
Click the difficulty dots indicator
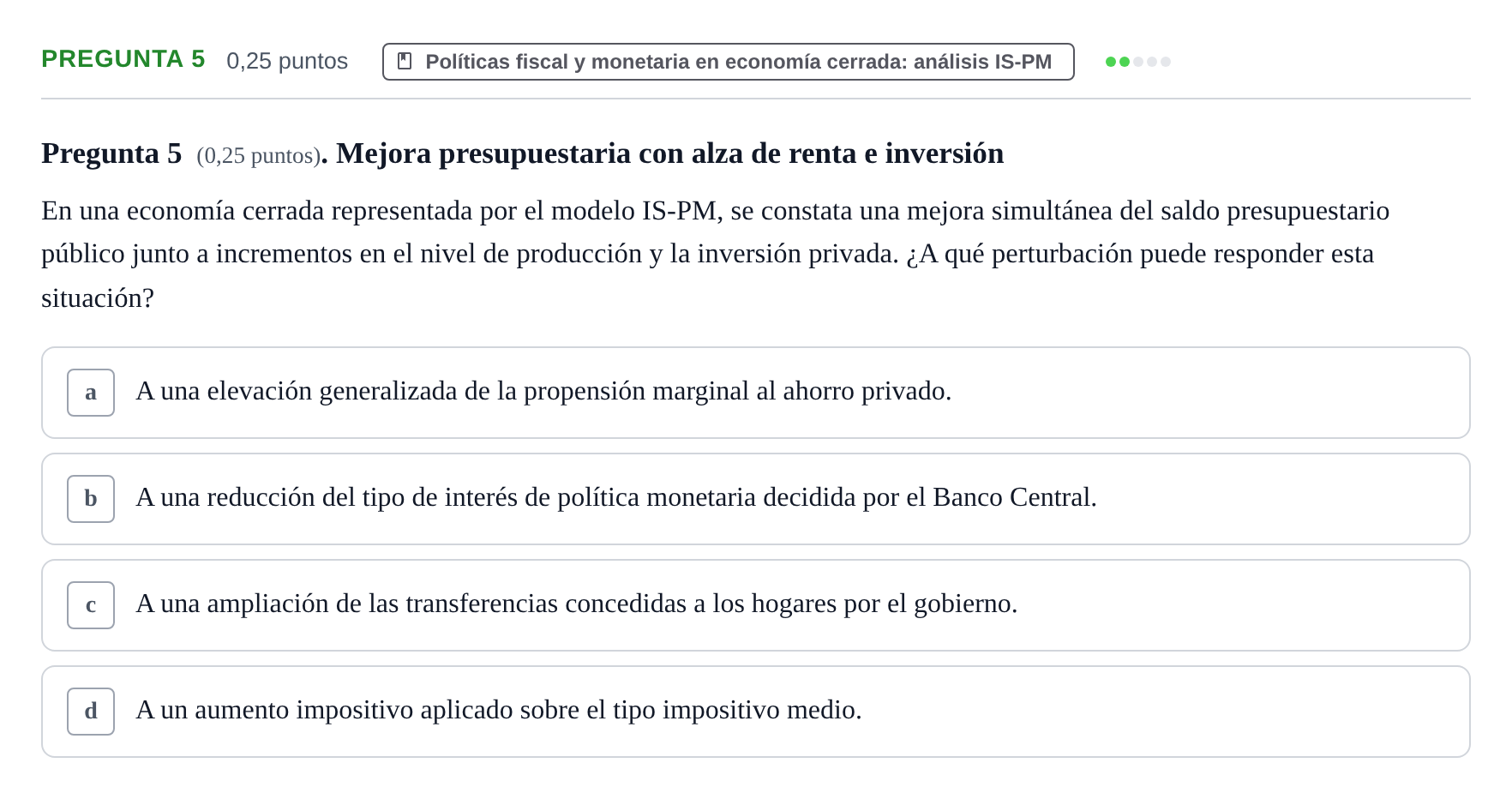pos(1137,62)
